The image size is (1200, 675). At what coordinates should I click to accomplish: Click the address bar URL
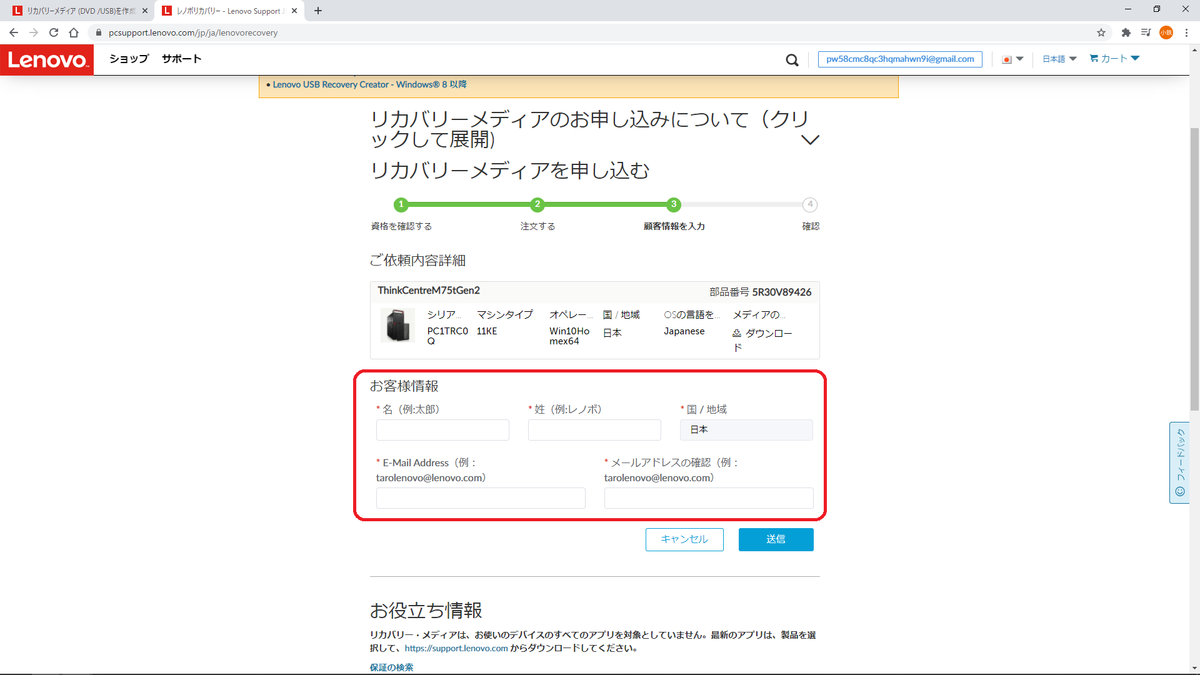coord(193,32)
